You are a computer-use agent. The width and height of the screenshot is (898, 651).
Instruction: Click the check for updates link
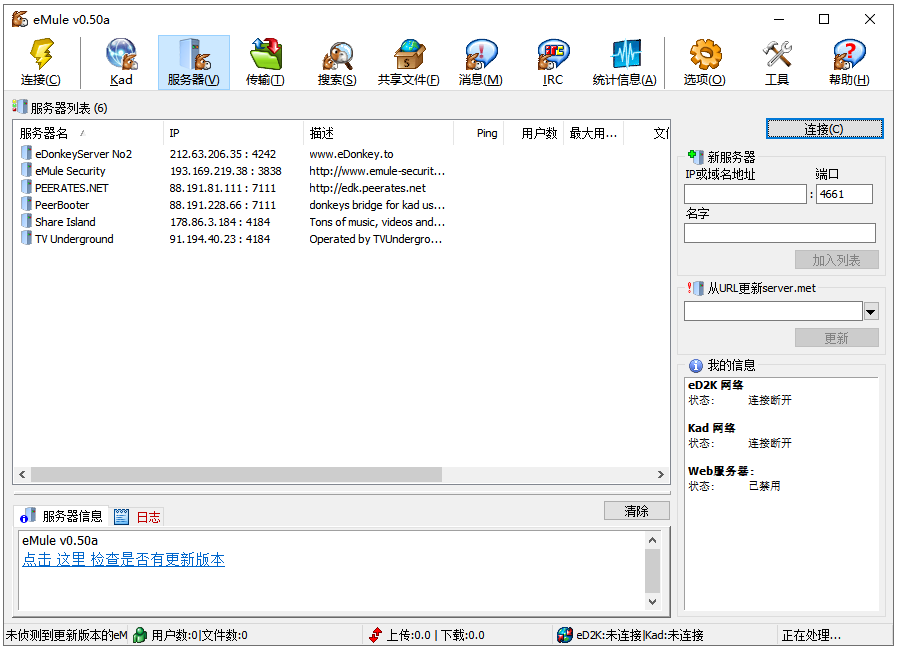coord(122,559)
